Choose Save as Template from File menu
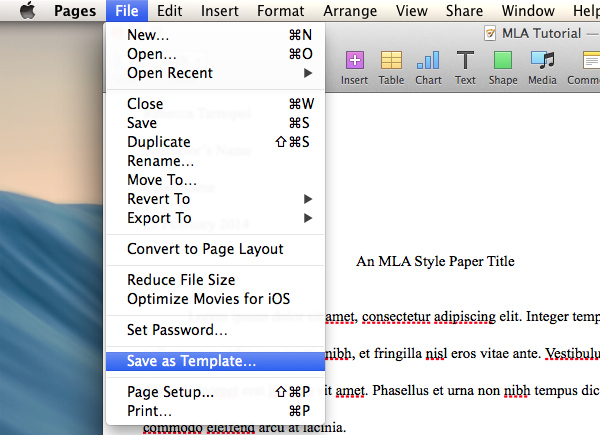The image size is (600, 435). point(192,361)
